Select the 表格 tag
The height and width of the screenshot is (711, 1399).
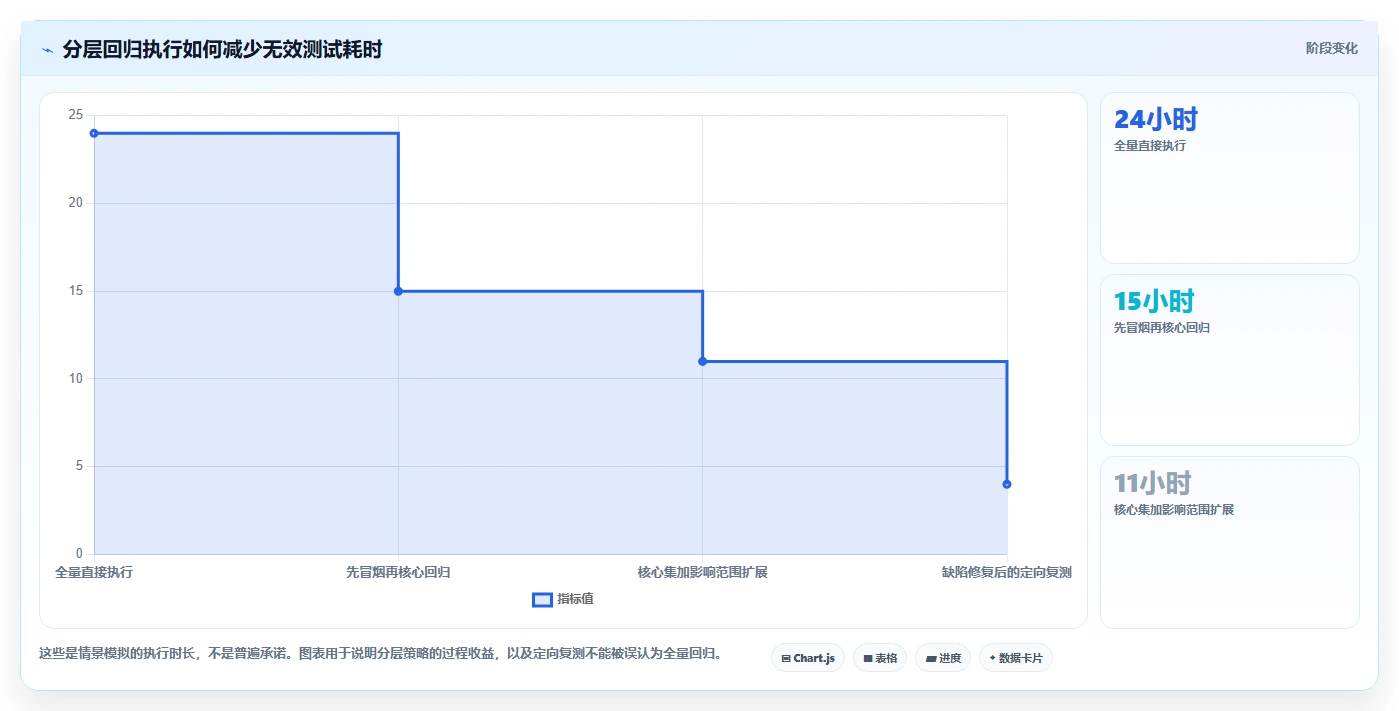[880, 658]
